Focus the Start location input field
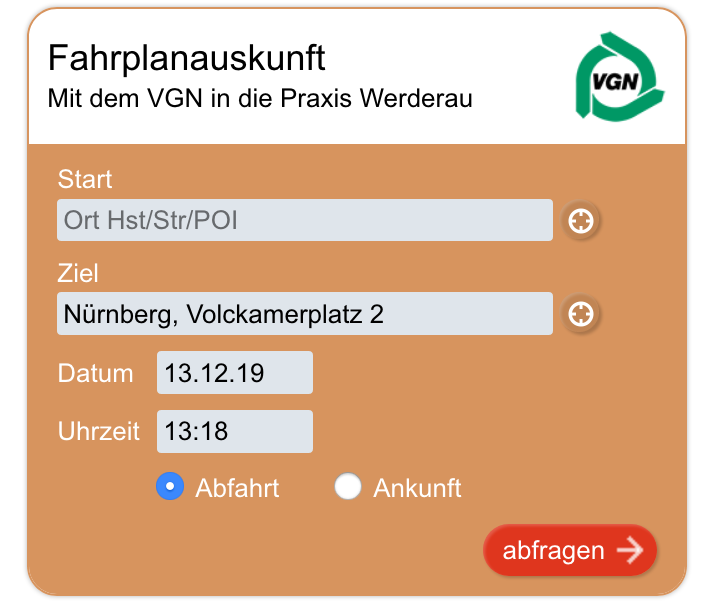 click(304, 220)
